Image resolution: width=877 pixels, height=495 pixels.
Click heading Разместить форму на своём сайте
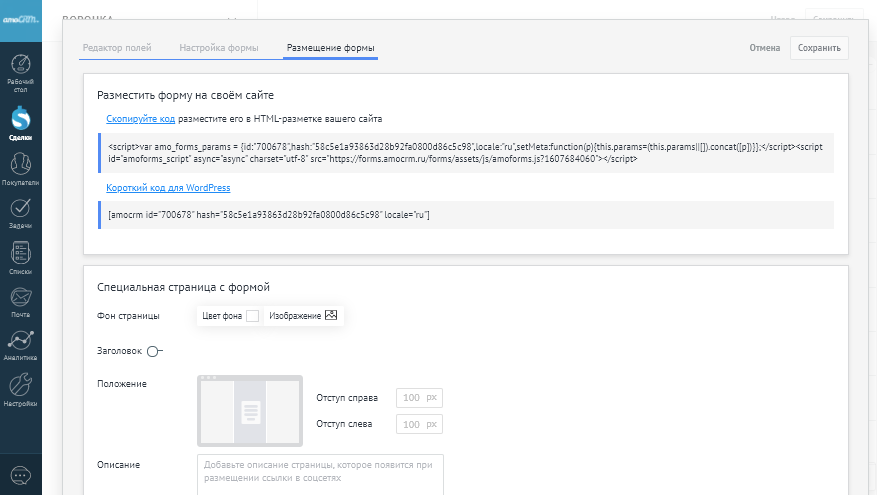[185, 95]
